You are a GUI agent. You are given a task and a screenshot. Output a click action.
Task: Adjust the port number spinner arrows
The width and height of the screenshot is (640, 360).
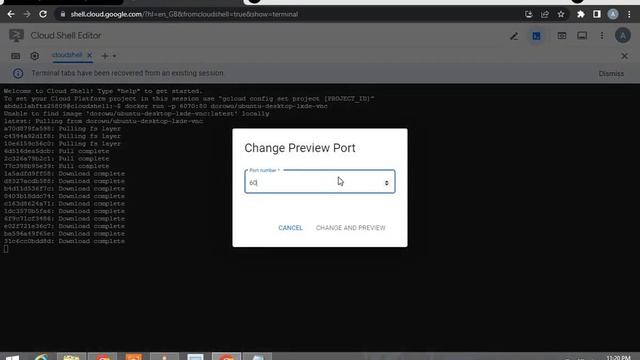(x=387, y=183)
